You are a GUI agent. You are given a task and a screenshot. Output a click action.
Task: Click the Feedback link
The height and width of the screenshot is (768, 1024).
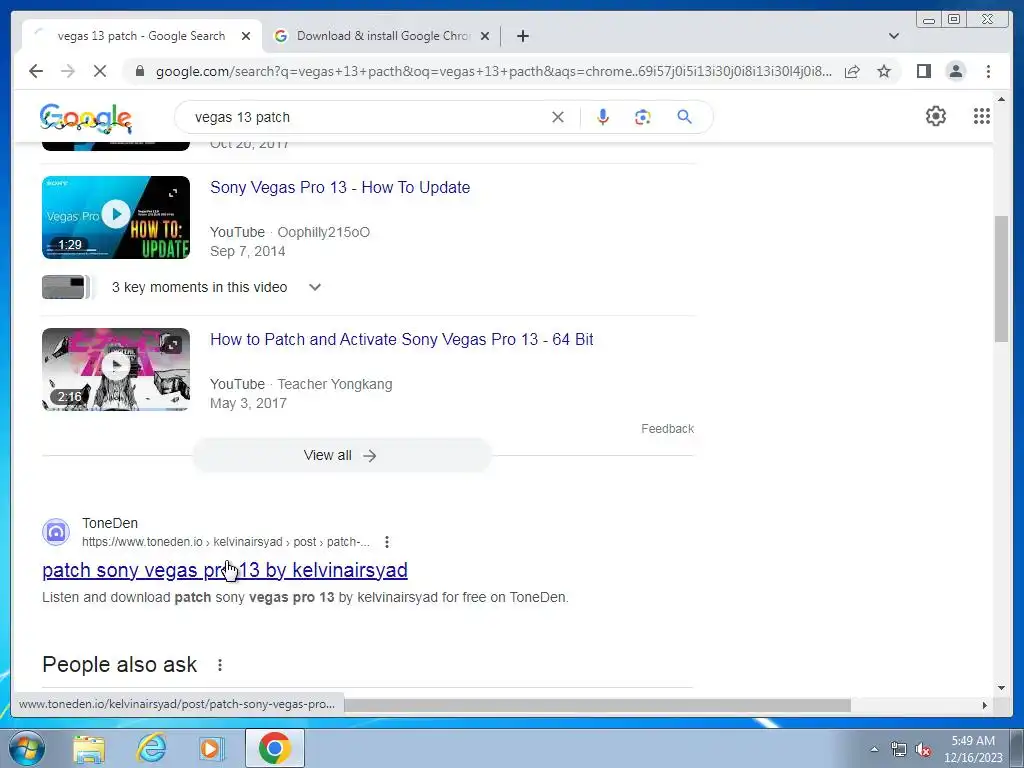[667, 429]
